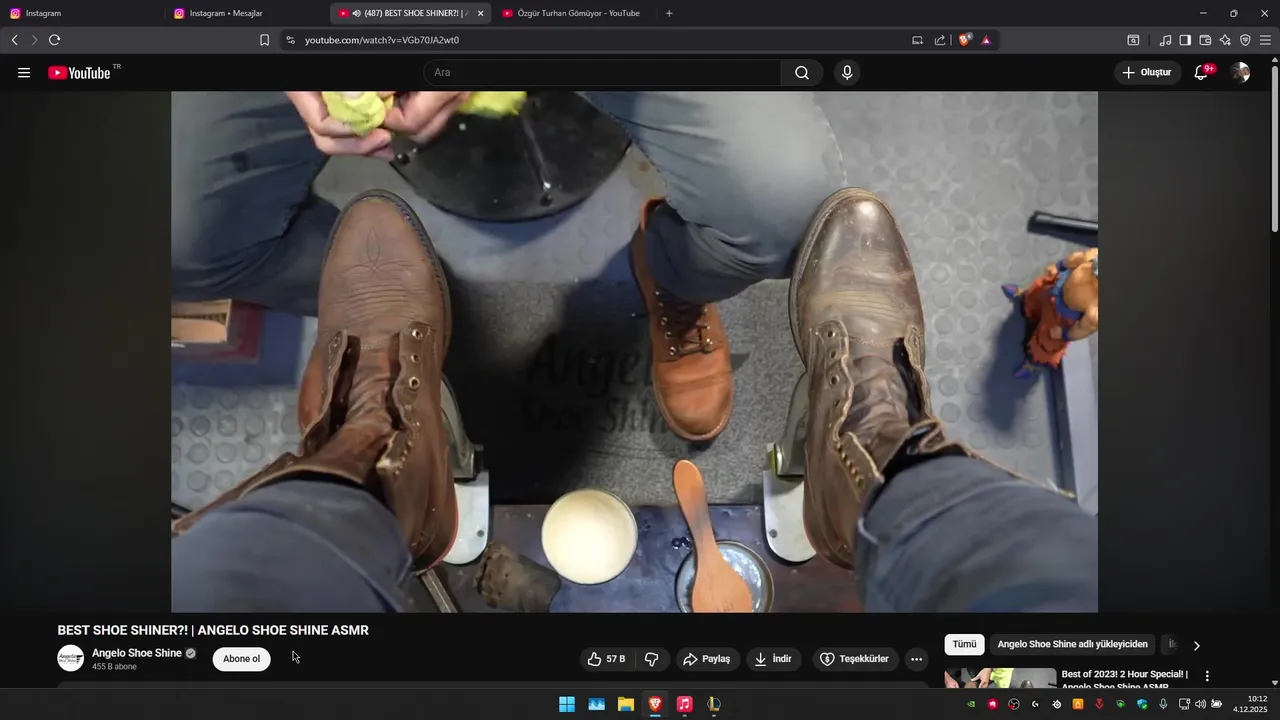The height and width of the screenshot is (720, 1280).
Task: Download the video with İndir
Action: (x=773, y=659)
